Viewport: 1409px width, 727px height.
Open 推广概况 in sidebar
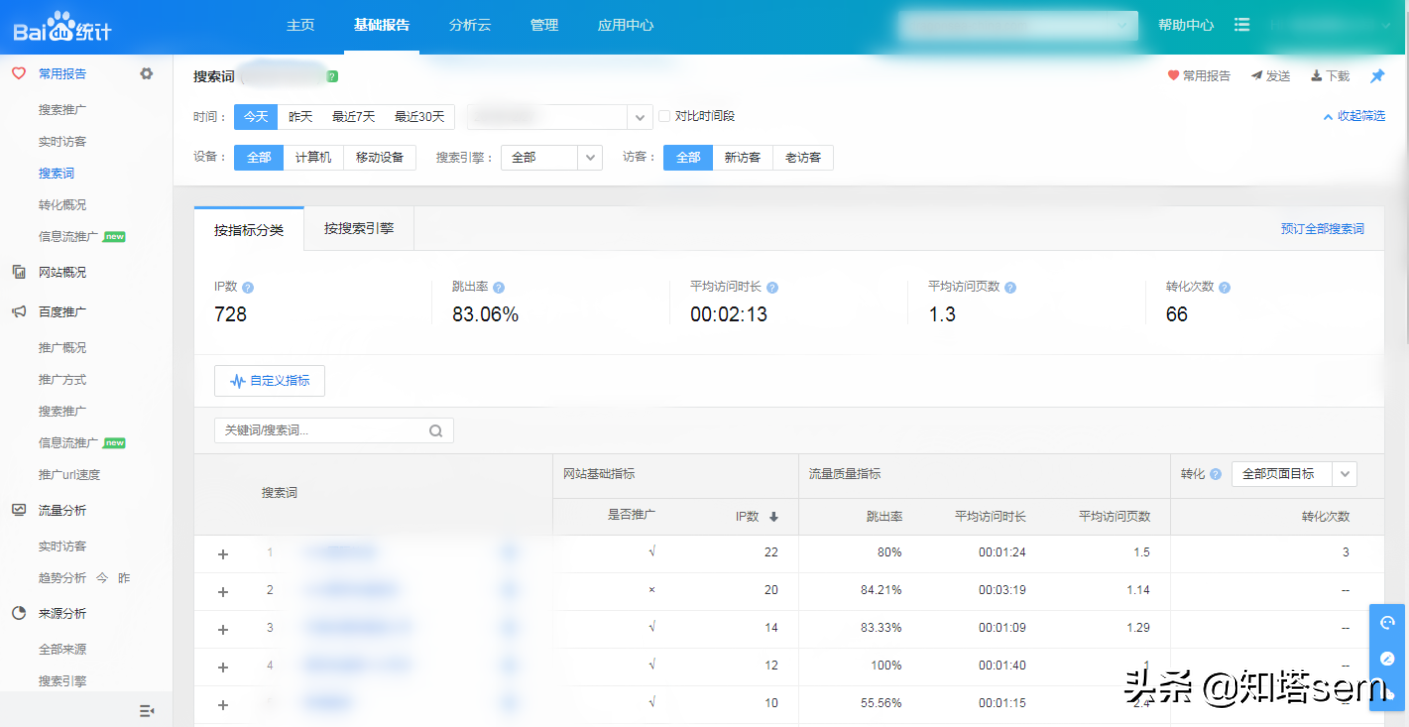click(x=62, y=348)
